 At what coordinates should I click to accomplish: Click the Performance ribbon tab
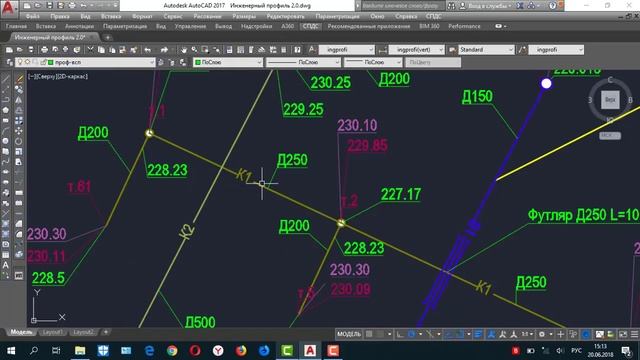pos(464,26)
